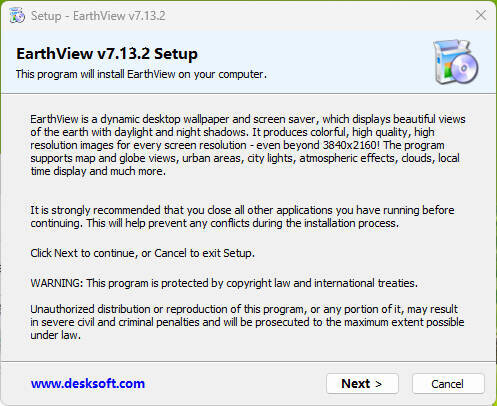Cancel the EarthView setup
This screenshot has width=497, height=406.
(448, 384)
